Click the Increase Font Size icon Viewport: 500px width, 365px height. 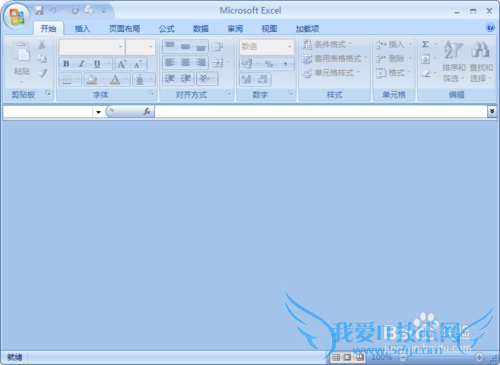[x=122, y=64]
